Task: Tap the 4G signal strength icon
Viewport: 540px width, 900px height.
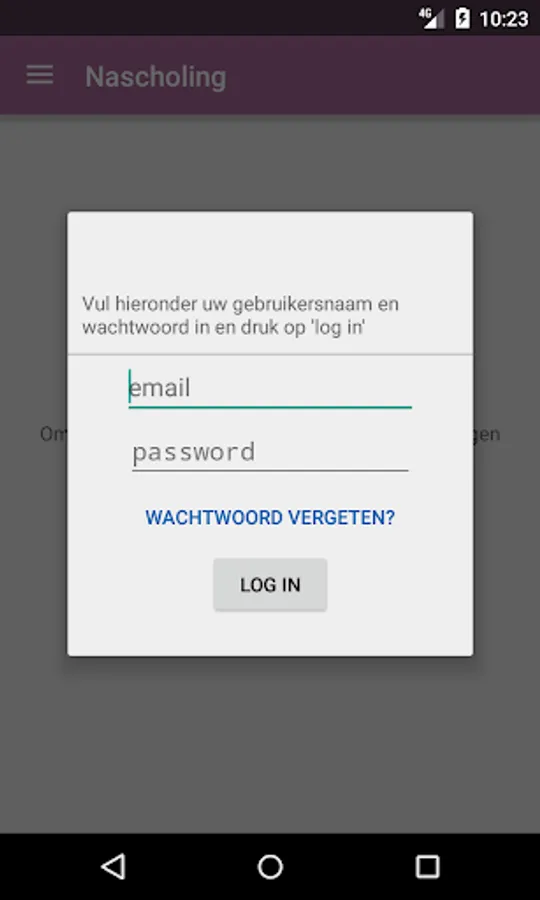Action: tap(432, 18)
